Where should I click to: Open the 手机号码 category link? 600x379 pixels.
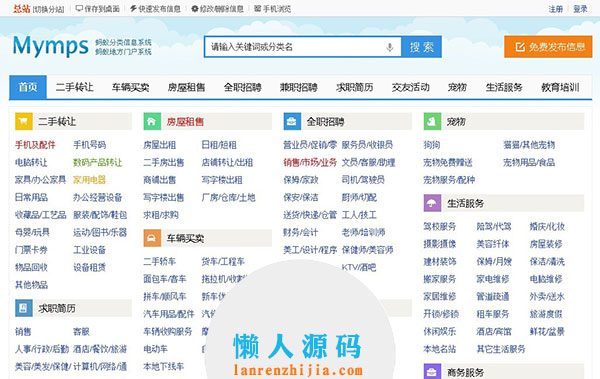tap(90, 145)
